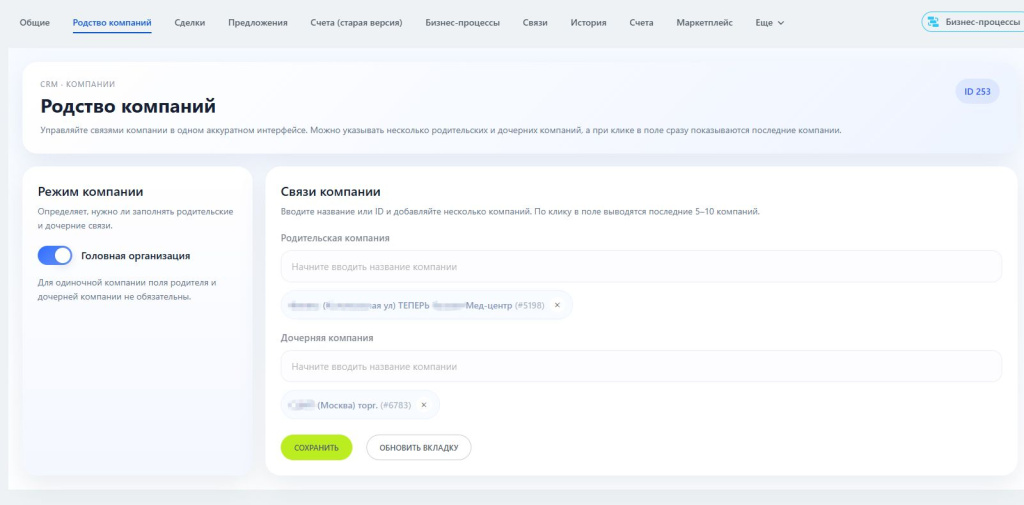Toggle the Головная организация switch
This screenshot has width=1024, height=505.
pos(55,255)
